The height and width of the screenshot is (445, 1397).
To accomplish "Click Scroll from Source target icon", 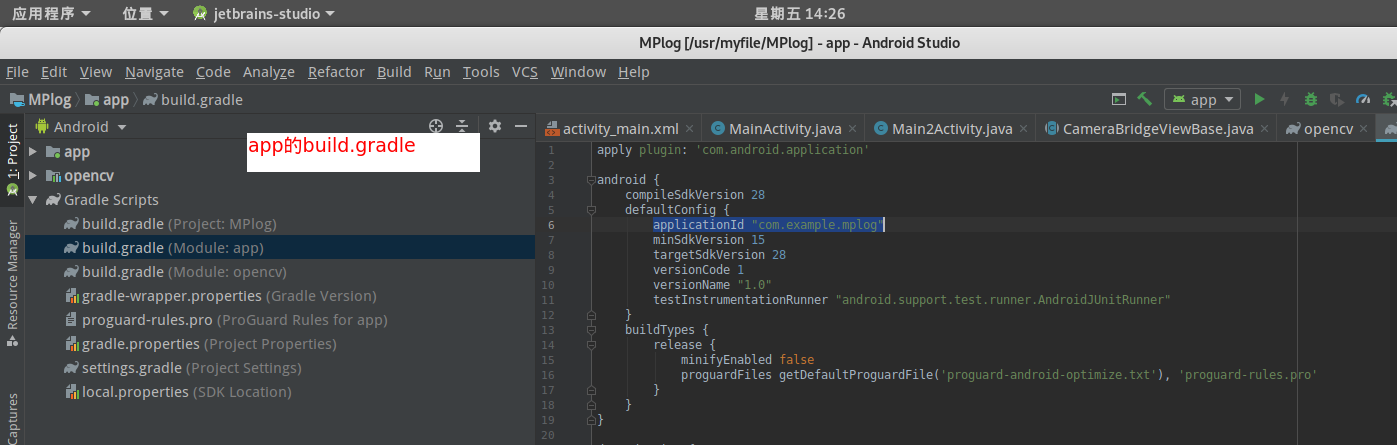I will (x=435, y=126).
